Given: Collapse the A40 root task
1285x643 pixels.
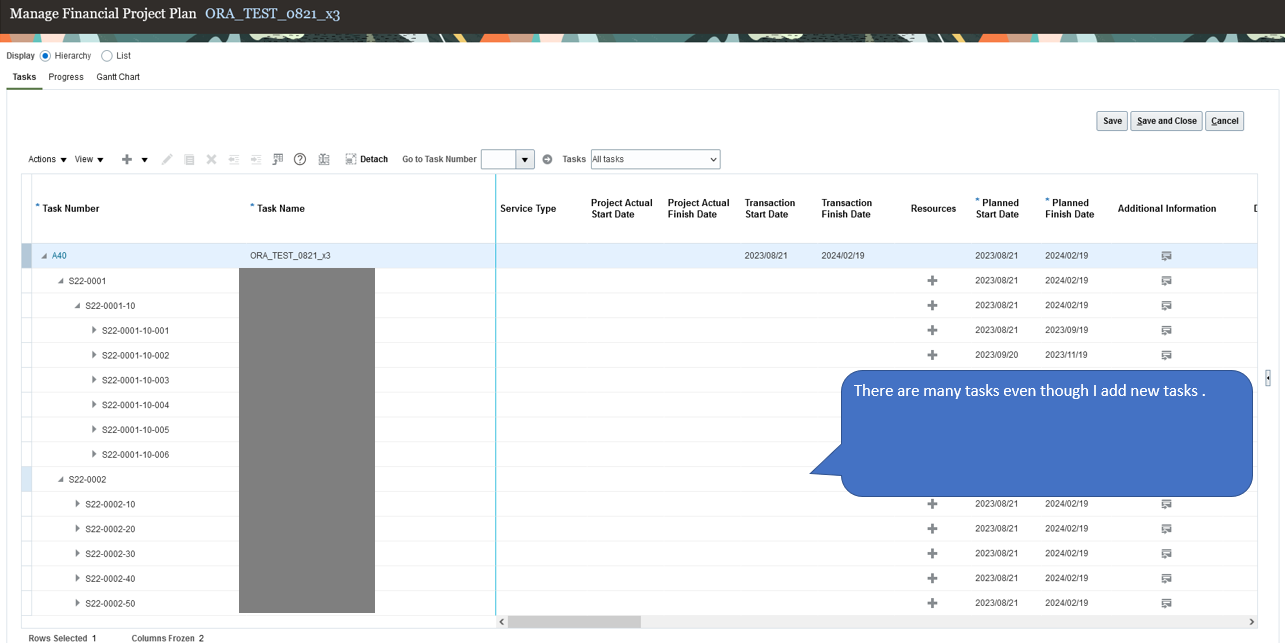Looking at the screenshot, I should (44, 256).
